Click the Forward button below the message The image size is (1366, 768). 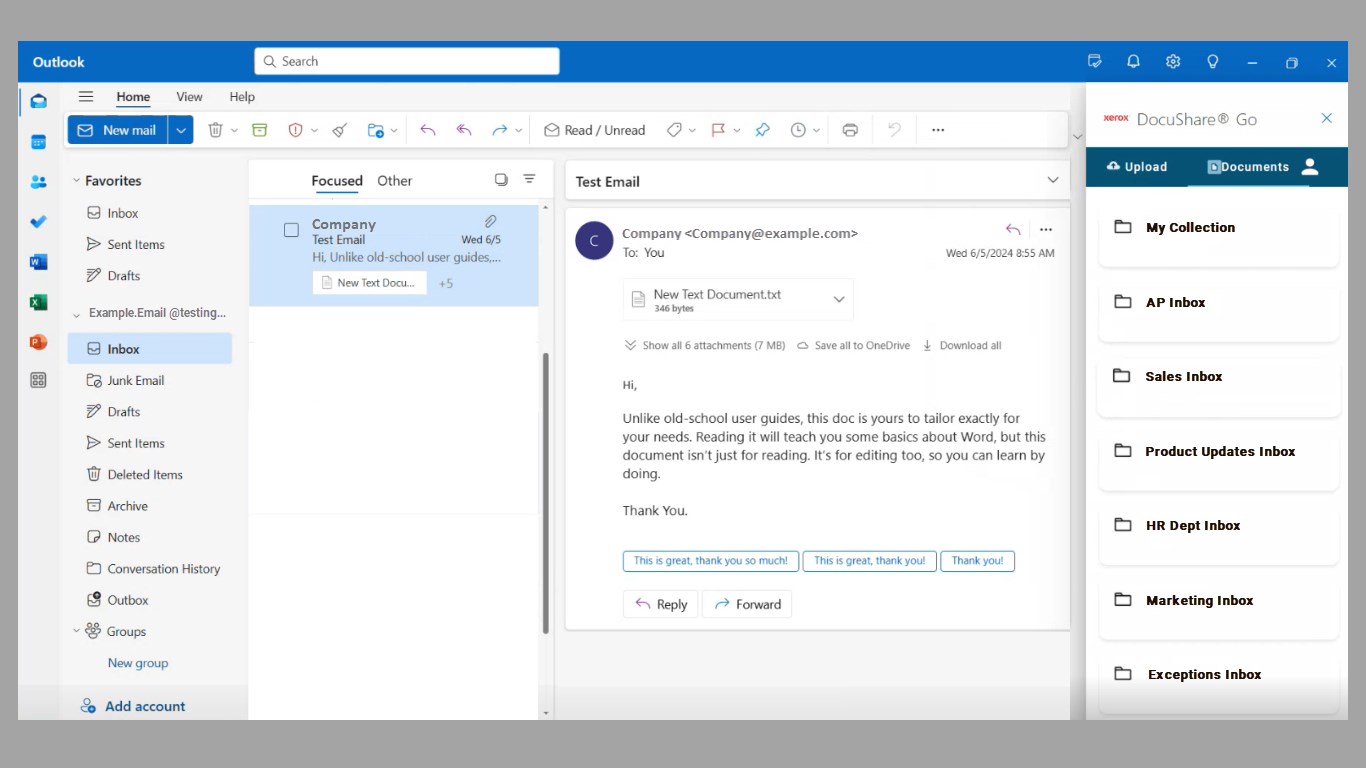pos(747,604)
